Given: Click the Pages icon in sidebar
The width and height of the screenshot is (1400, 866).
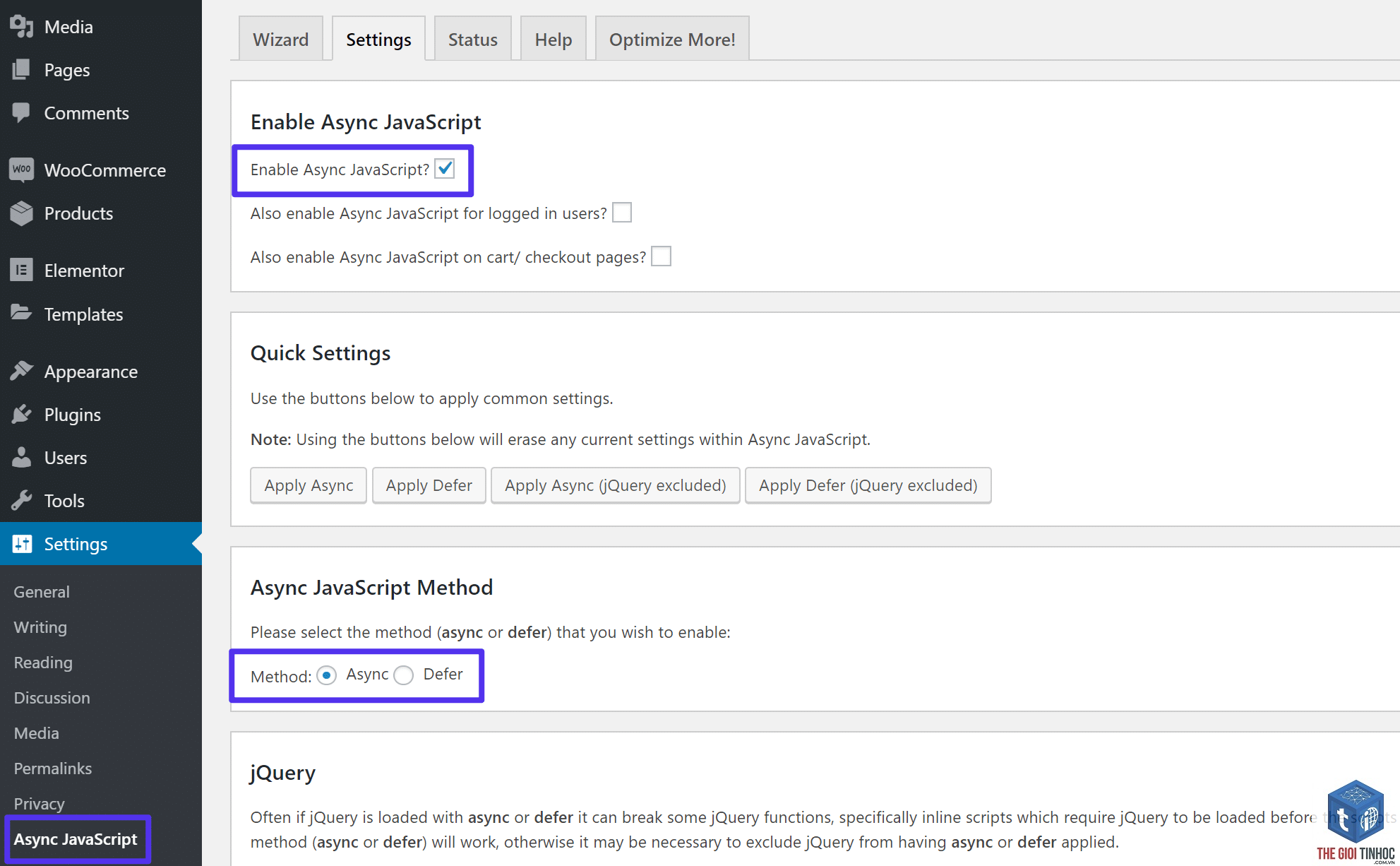Looking at the screenshot, I should click(x=22, y=69).
